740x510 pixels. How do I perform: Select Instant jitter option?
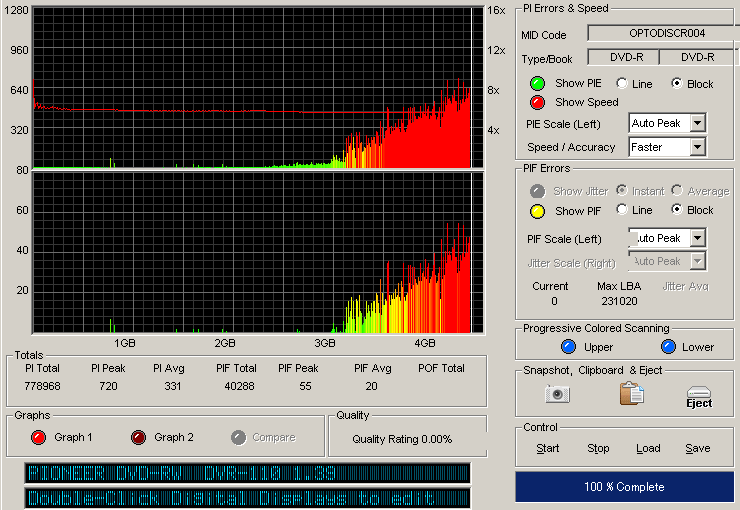pos(622,190)
